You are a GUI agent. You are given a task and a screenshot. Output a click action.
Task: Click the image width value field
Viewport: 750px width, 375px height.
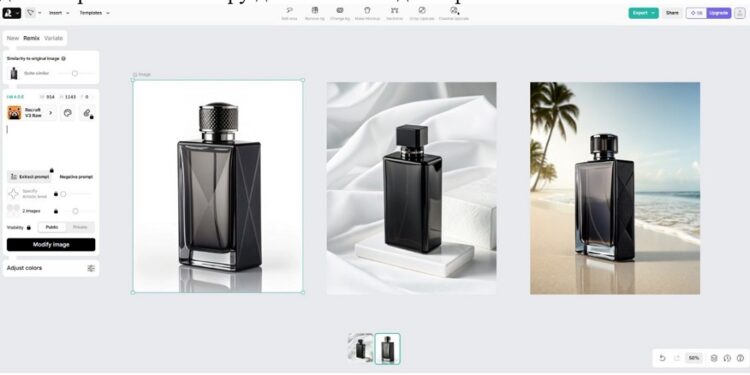pos(47,97)
